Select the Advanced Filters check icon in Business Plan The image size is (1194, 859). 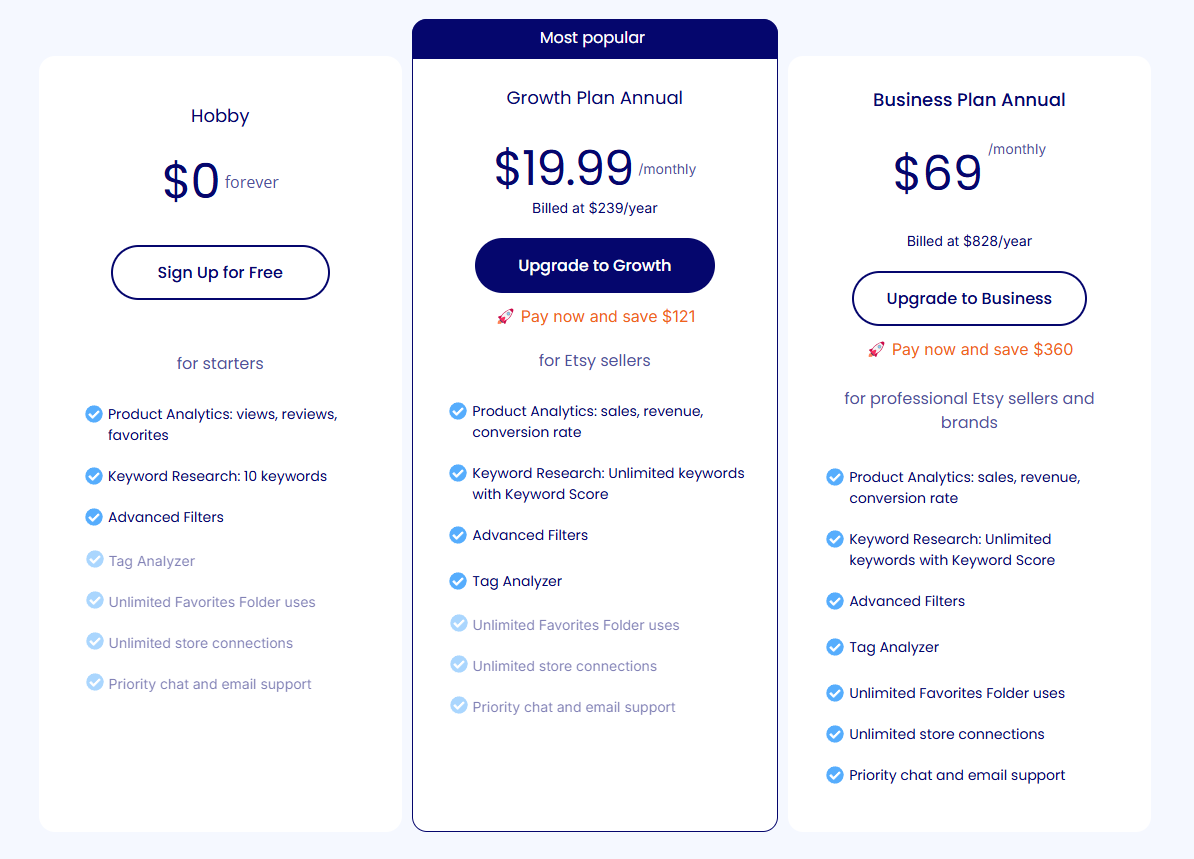pos(835,600)
